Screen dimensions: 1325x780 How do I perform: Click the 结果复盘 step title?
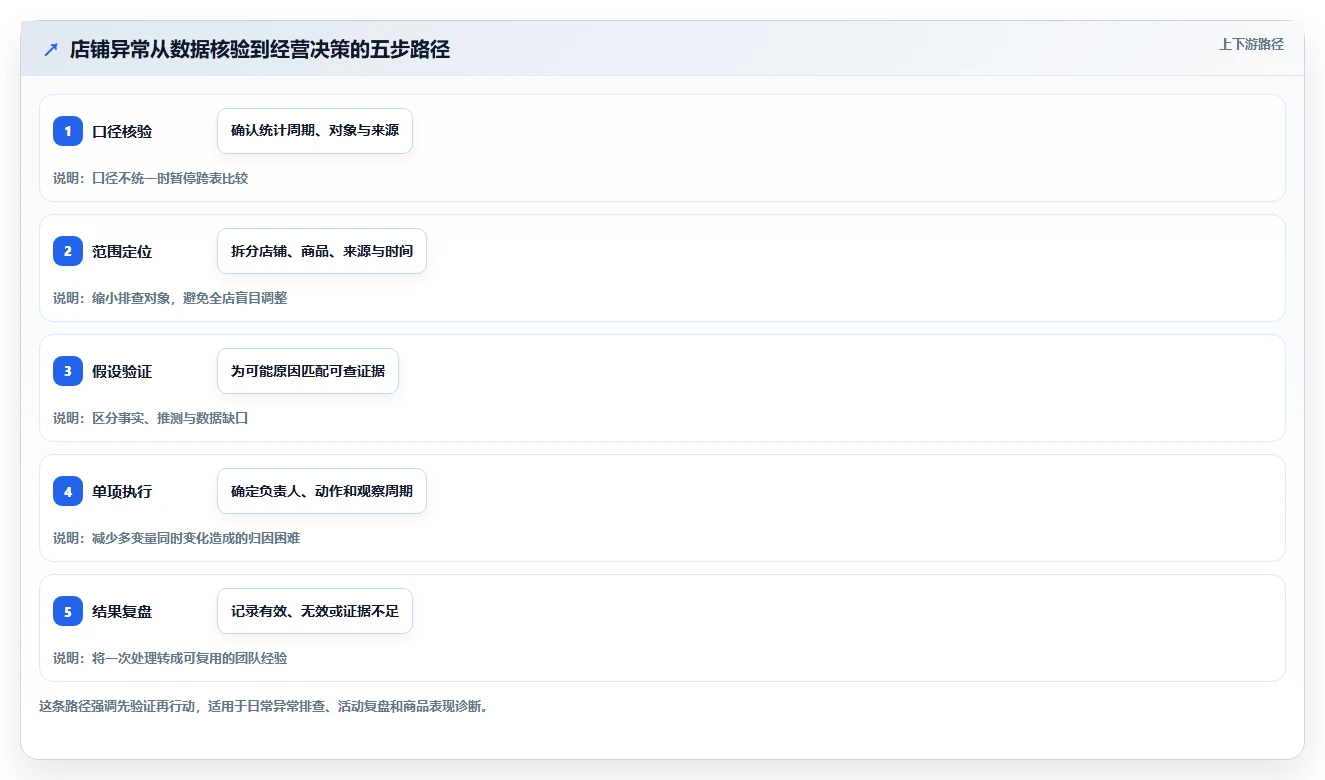pyautogui.click(x=122, y=612)
